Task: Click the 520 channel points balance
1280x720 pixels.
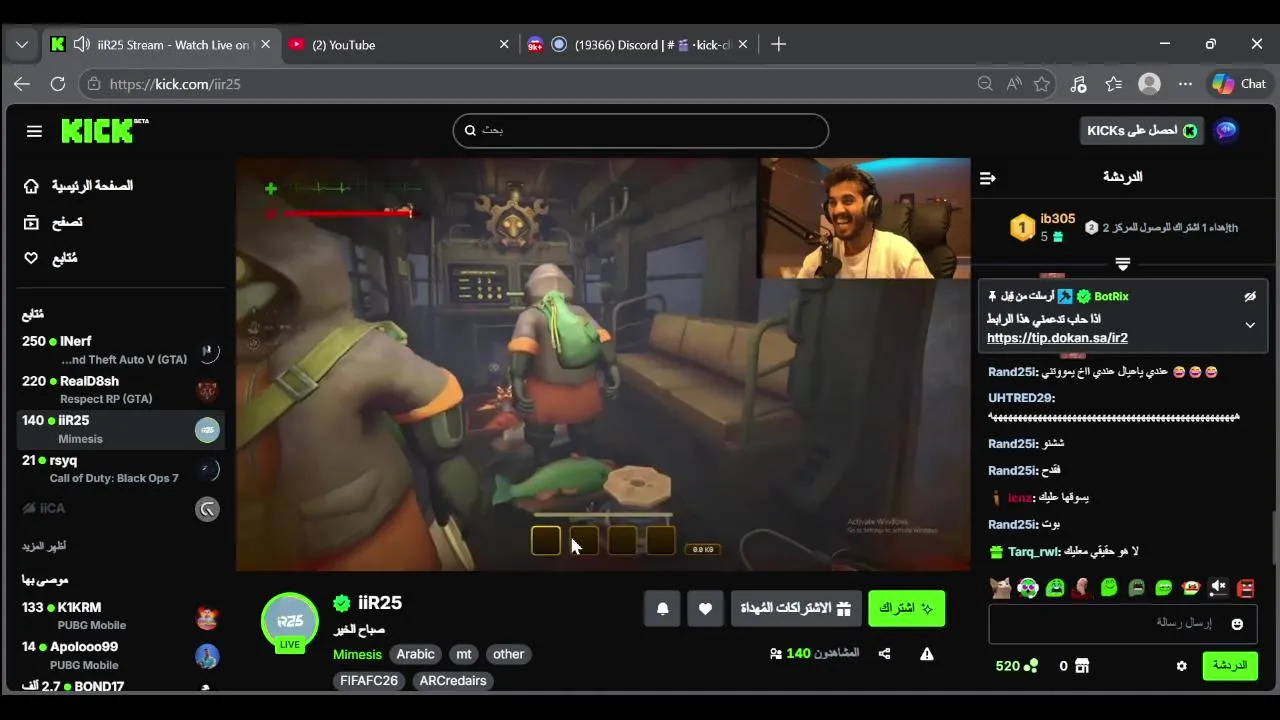Action: [x=1016, y=666]
